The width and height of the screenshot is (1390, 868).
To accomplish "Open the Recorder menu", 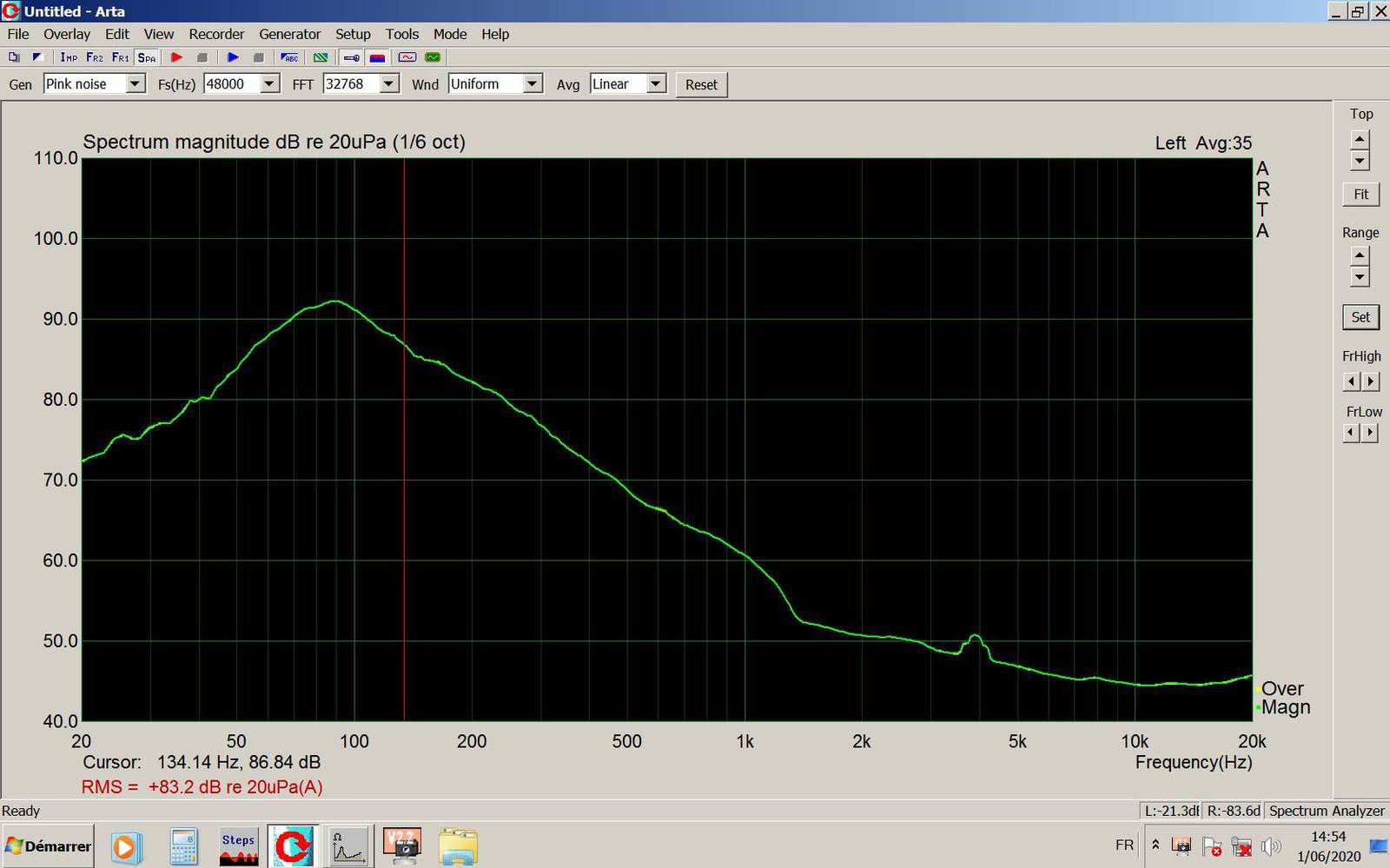I will coord(216,34).
